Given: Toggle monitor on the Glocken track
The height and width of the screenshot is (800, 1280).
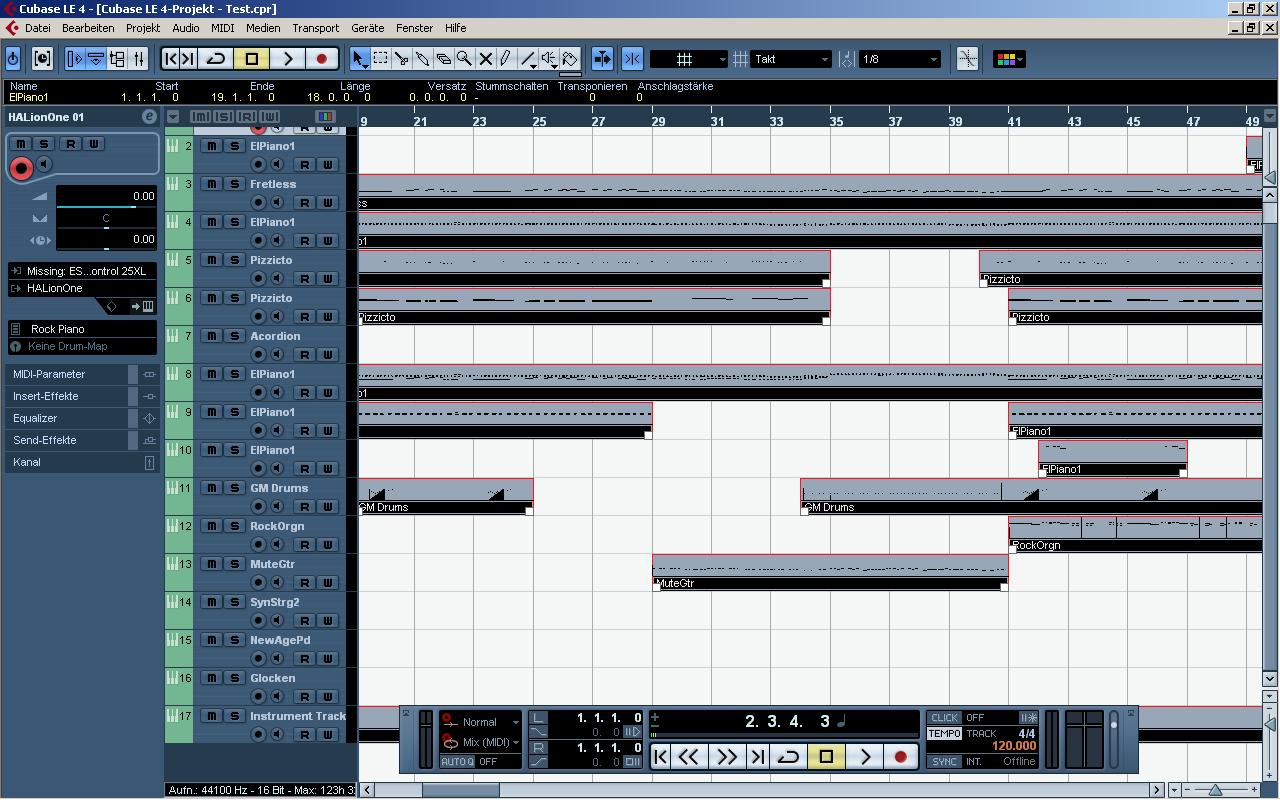Looking at the screenshot, I should coord(277,696).
